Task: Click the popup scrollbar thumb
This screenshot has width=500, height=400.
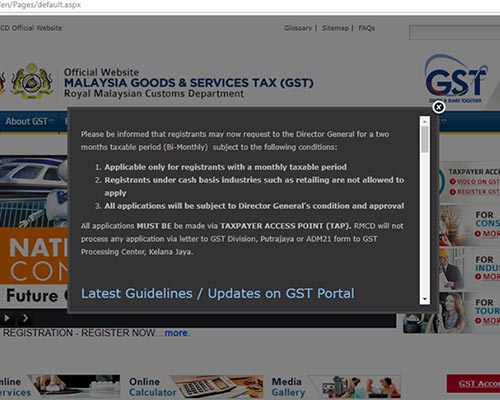Action: pyautogui.click(x=425, y=140)
